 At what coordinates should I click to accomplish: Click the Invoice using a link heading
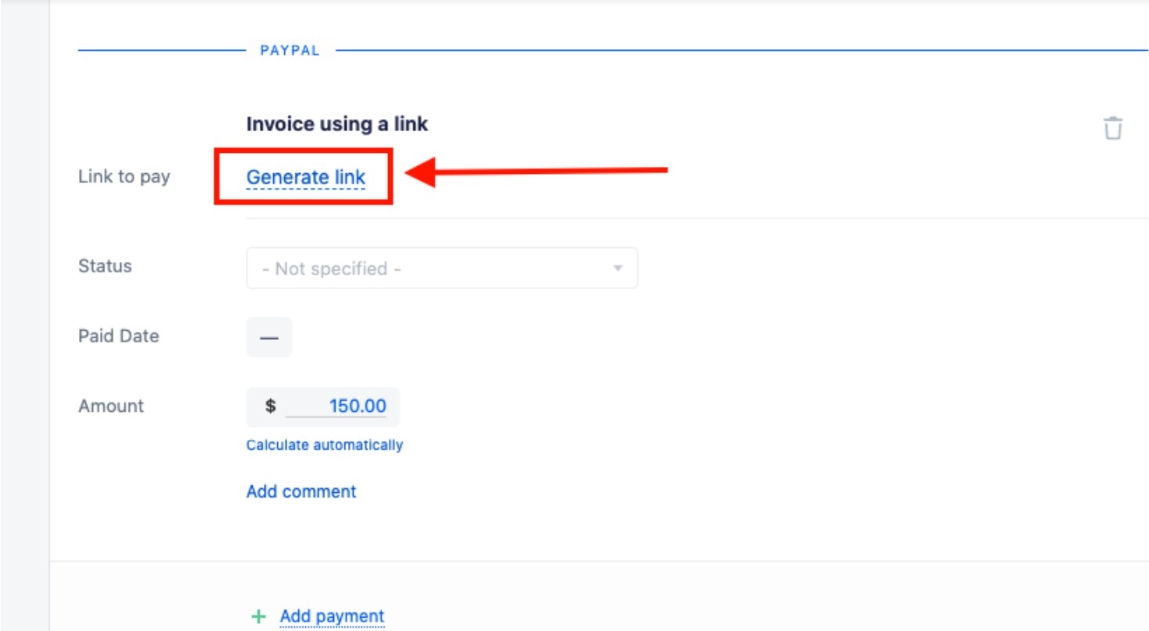[x=337, y=124]
